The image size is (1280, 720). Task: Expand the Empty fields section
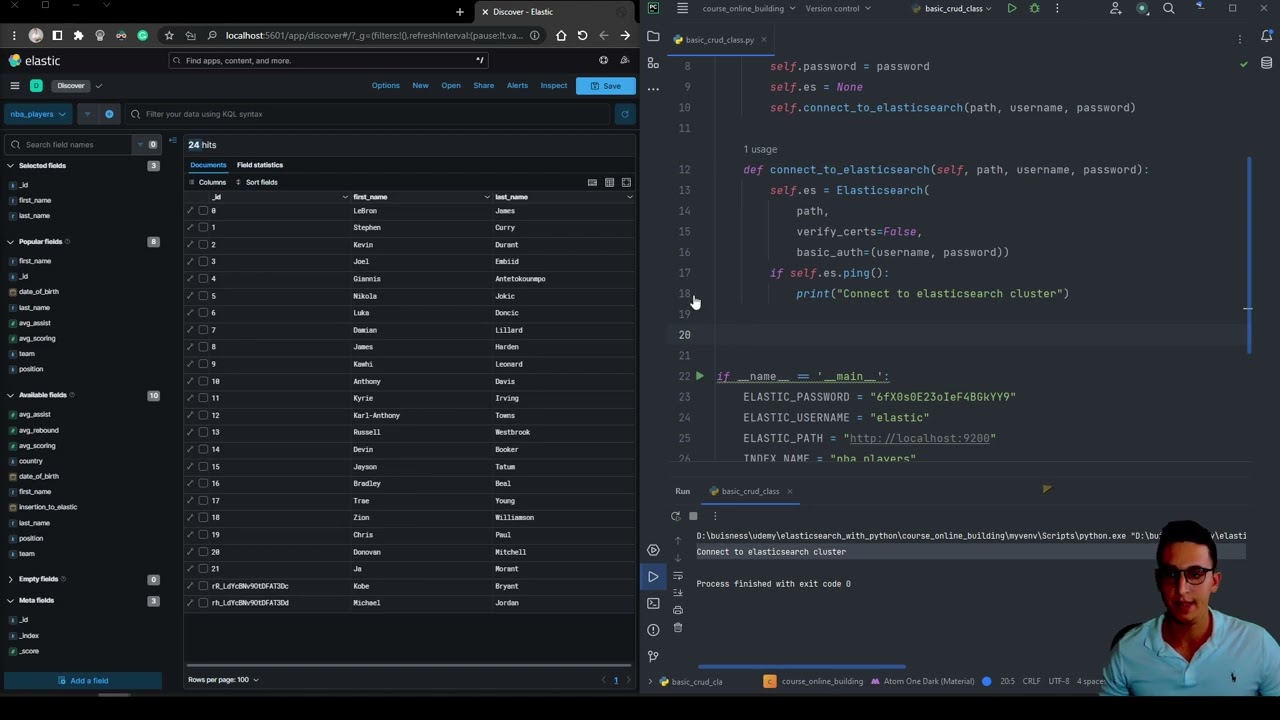[10, 579]
